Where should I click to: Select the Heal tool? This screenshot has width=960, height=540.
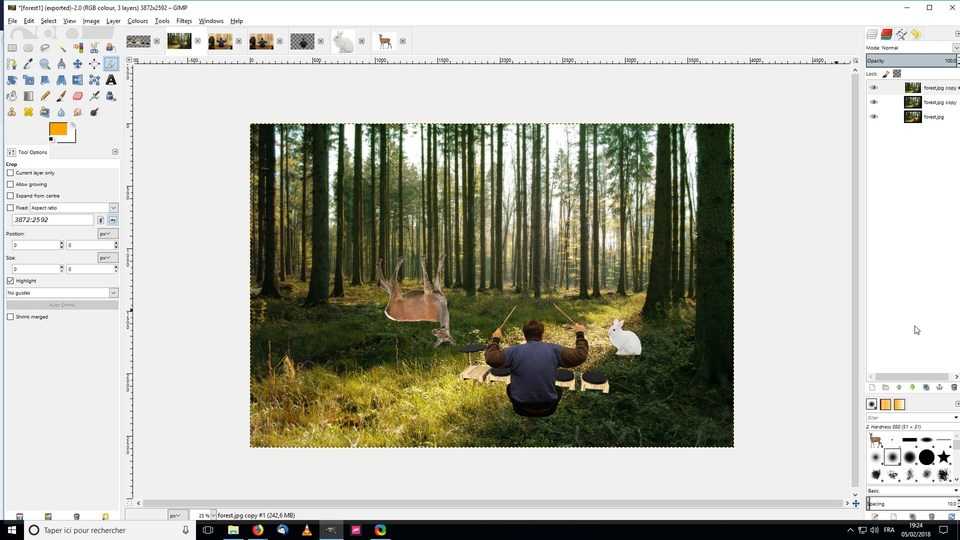[28, 112]
